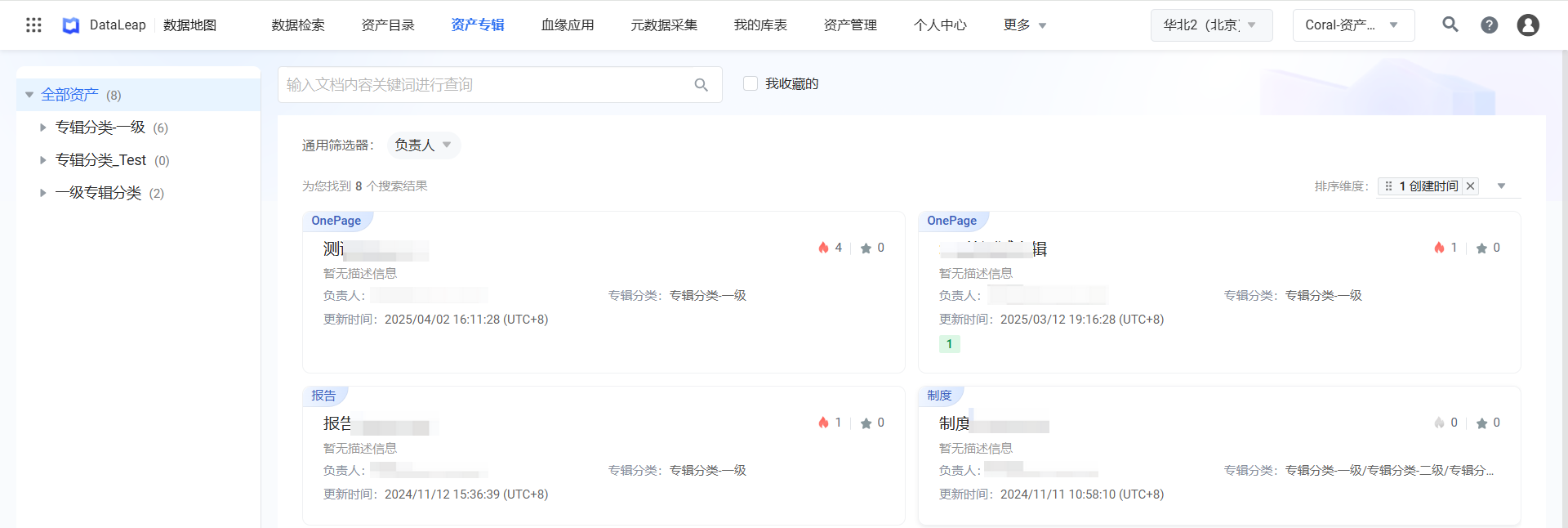1568x528 pixels.
Task: Click star icon on 报告 card
Action: click(x=866, y=423)
